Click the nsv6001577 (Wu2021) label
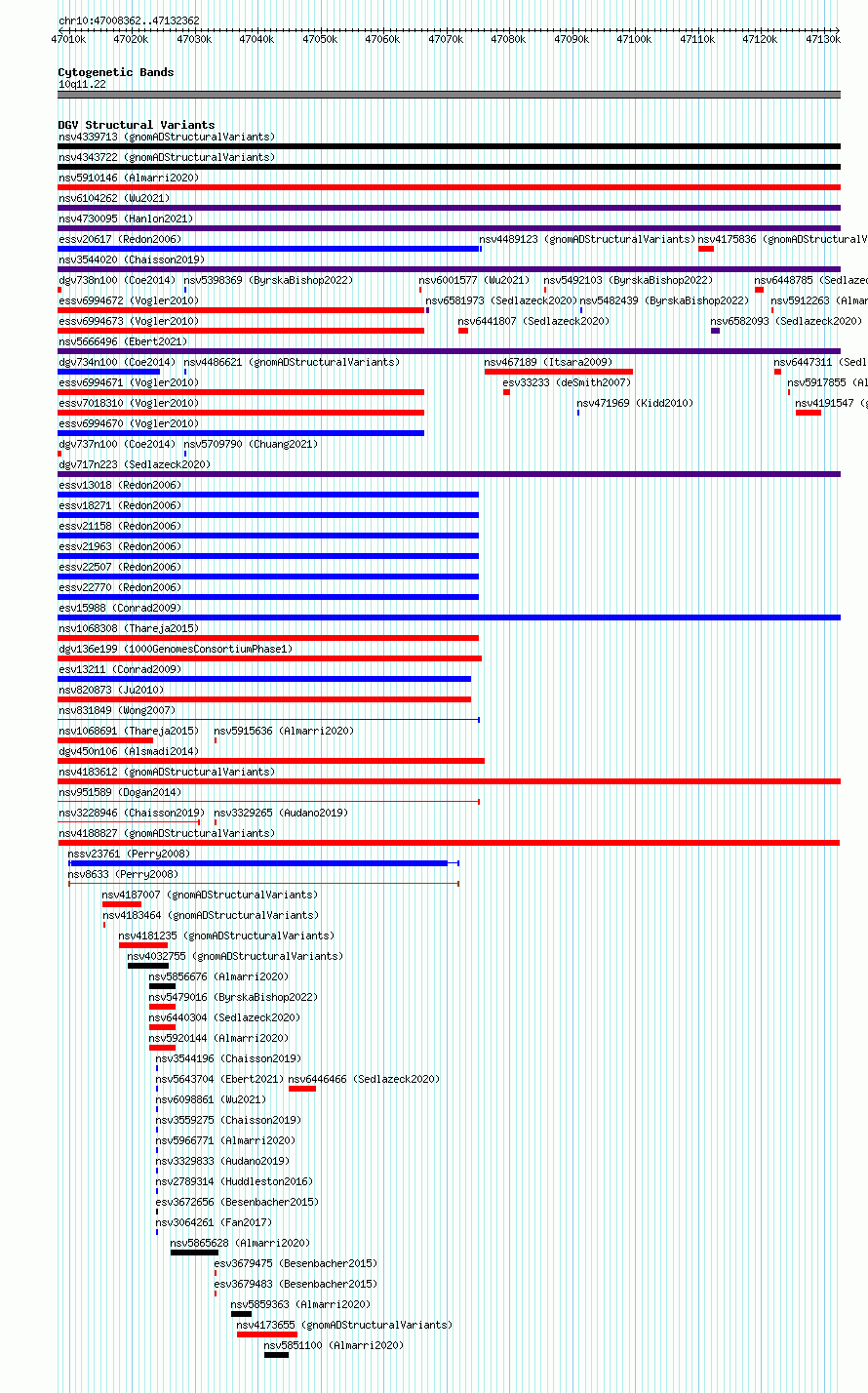Image resolution: width=868 pixels, height=1393 pixels. click(474, 280)
